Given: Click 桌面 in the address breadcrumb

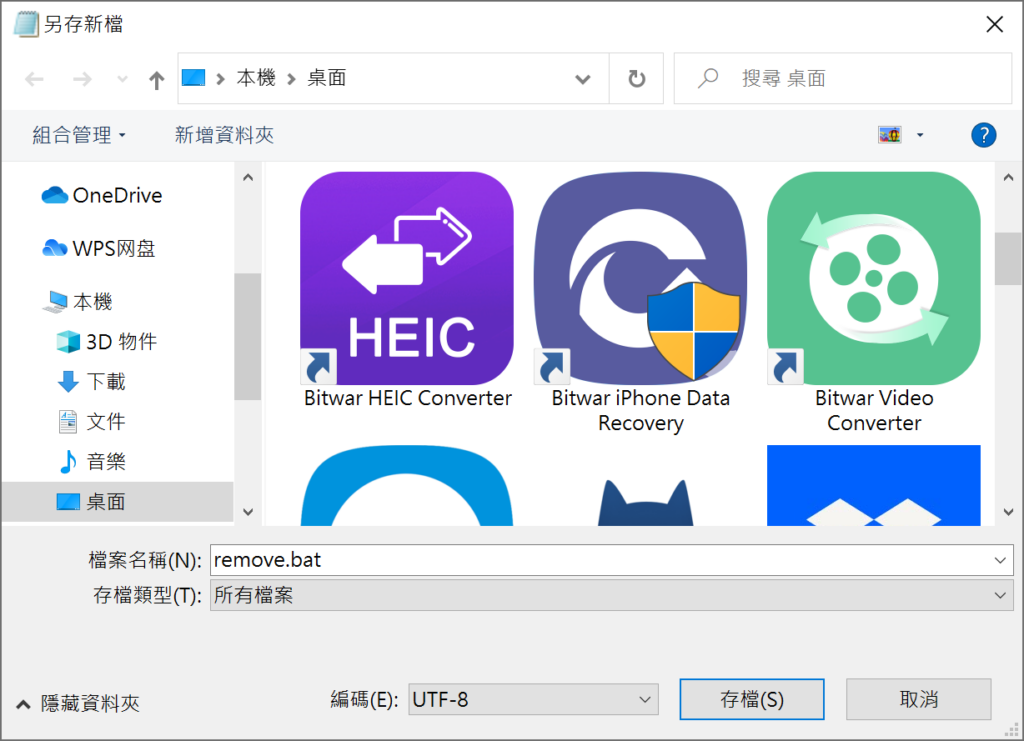Looking at the screenshot, I should [327, 78].
